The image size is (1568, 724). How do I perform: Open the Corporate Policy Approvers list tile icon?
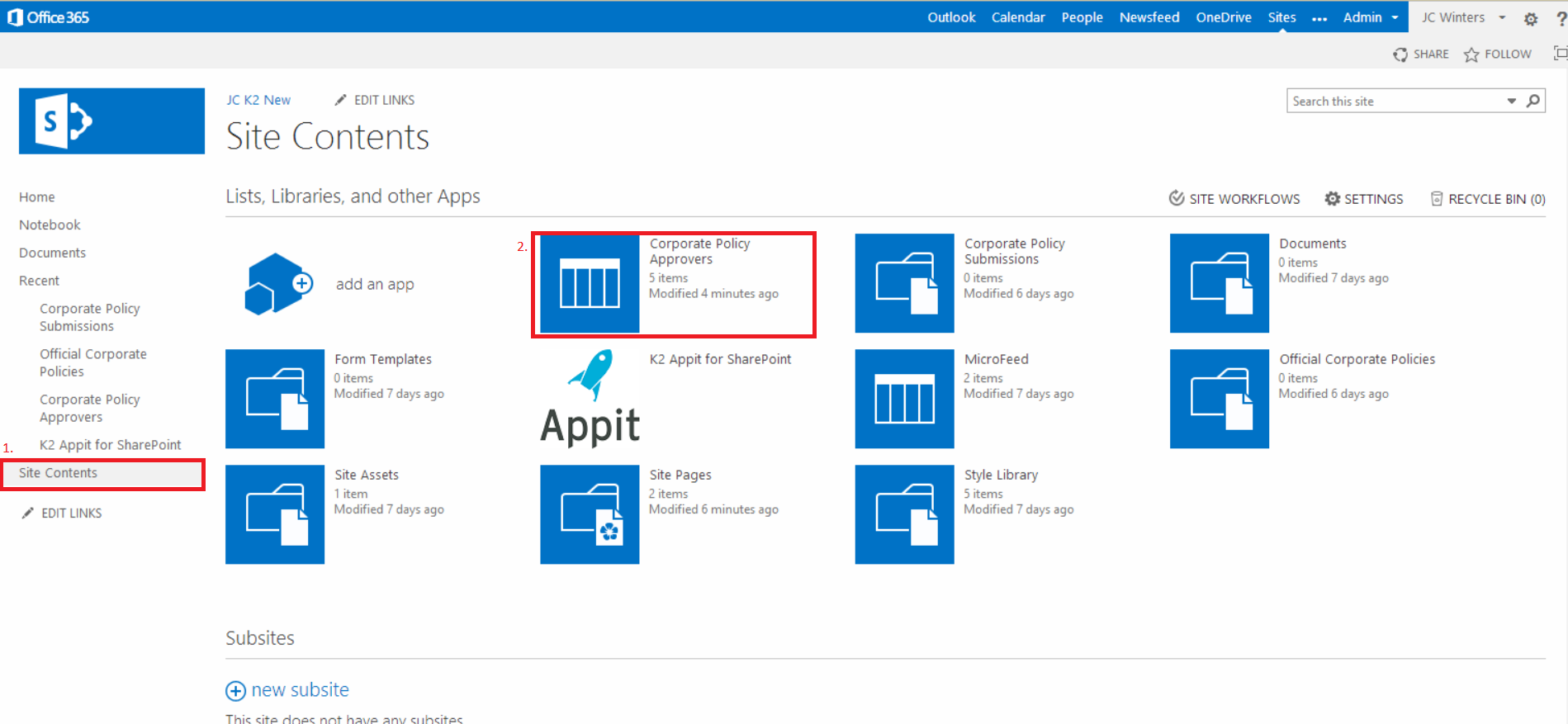[590, 283]
